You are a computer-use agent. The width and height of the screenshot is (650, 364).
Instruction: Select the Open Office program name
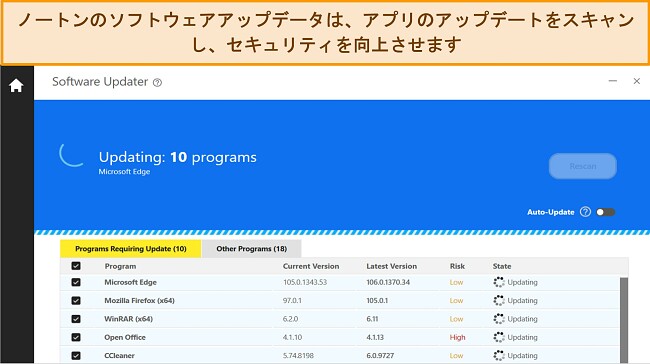(125, 337)
